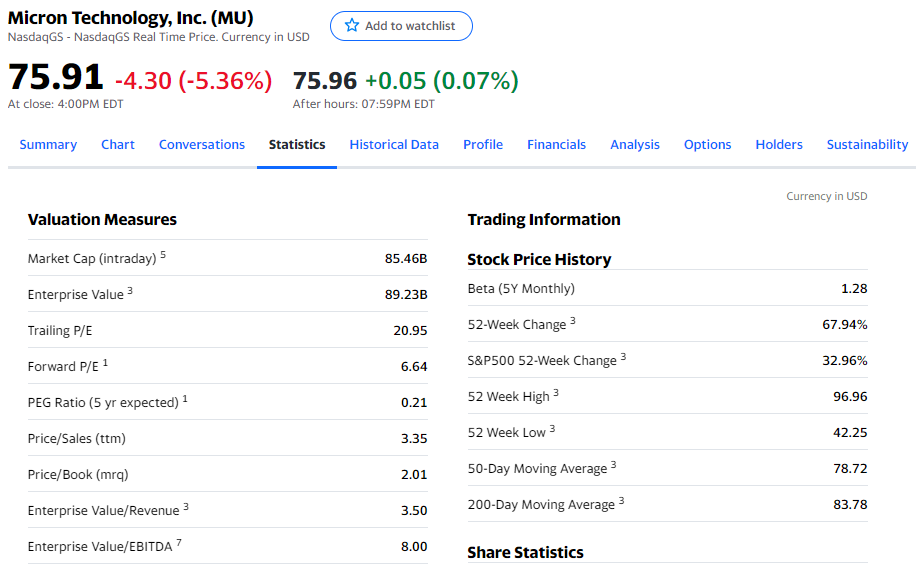The image size is (916, 572).
Task: Click the 52 Week Low label
Action: 506,432
